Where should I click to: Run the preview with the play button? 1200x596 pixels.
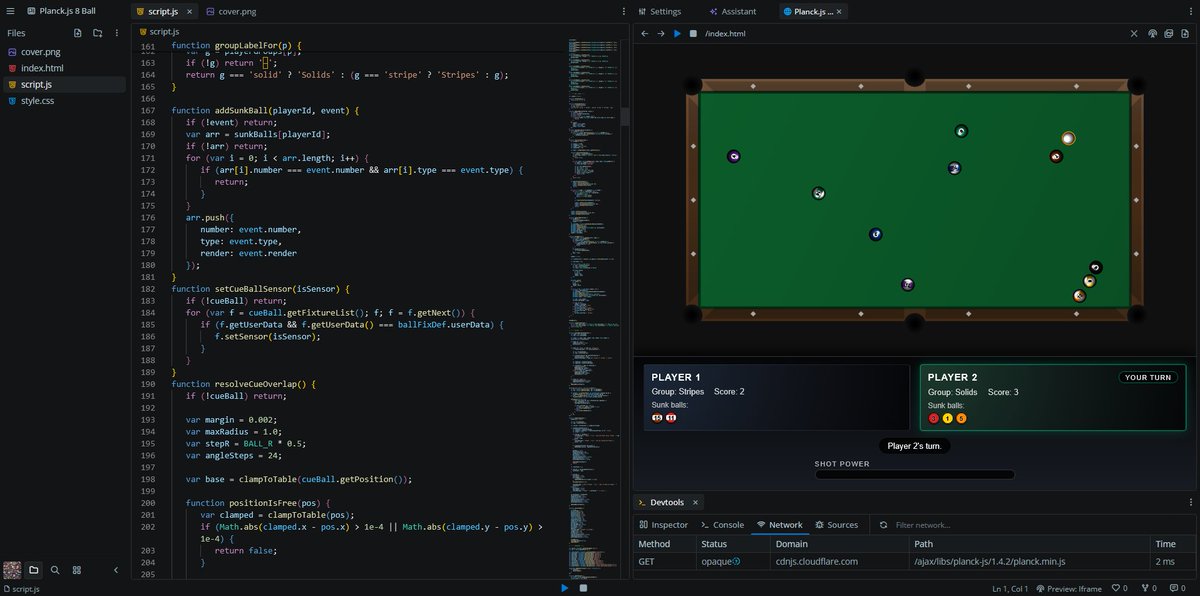coord(677,33)
